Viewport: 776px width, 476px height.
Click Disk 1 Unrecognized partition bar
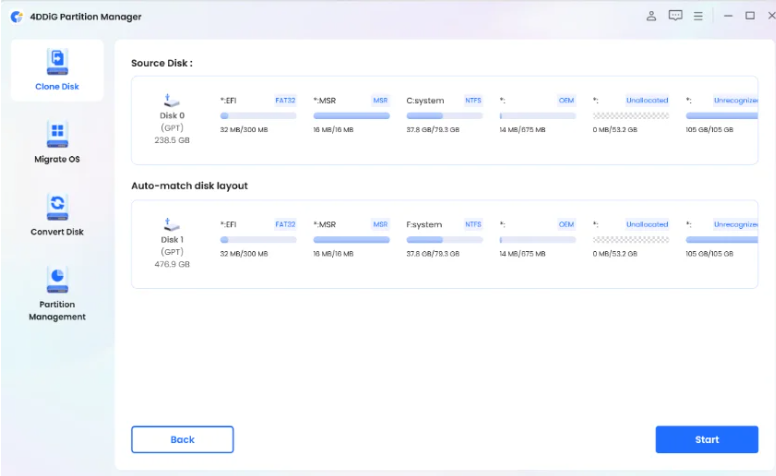(722, 240)
